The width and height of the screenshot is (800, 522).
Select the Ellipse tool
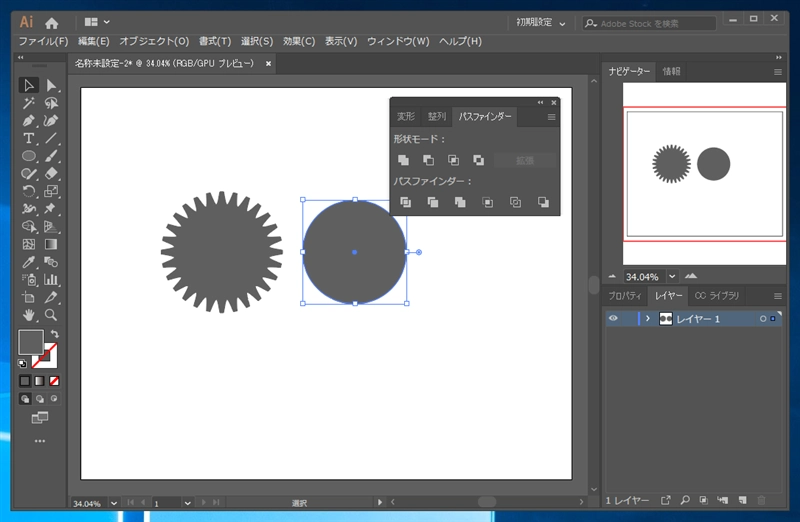pyautogui.click(x=29, y=156)
